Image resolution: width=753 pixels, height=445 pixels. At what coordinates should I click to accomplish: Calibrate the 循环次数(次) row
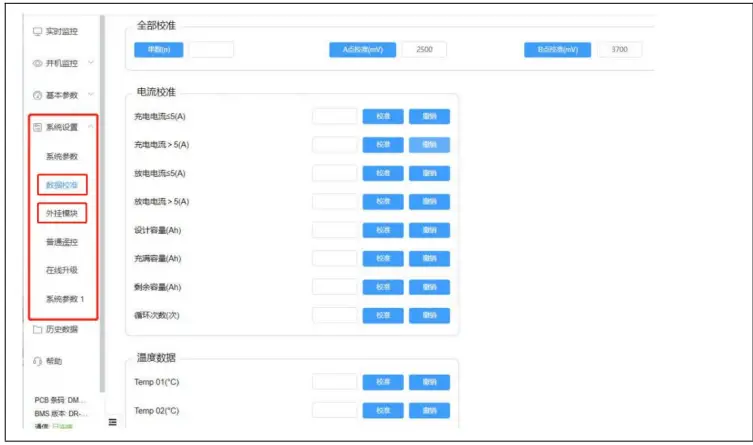(383, 315)
